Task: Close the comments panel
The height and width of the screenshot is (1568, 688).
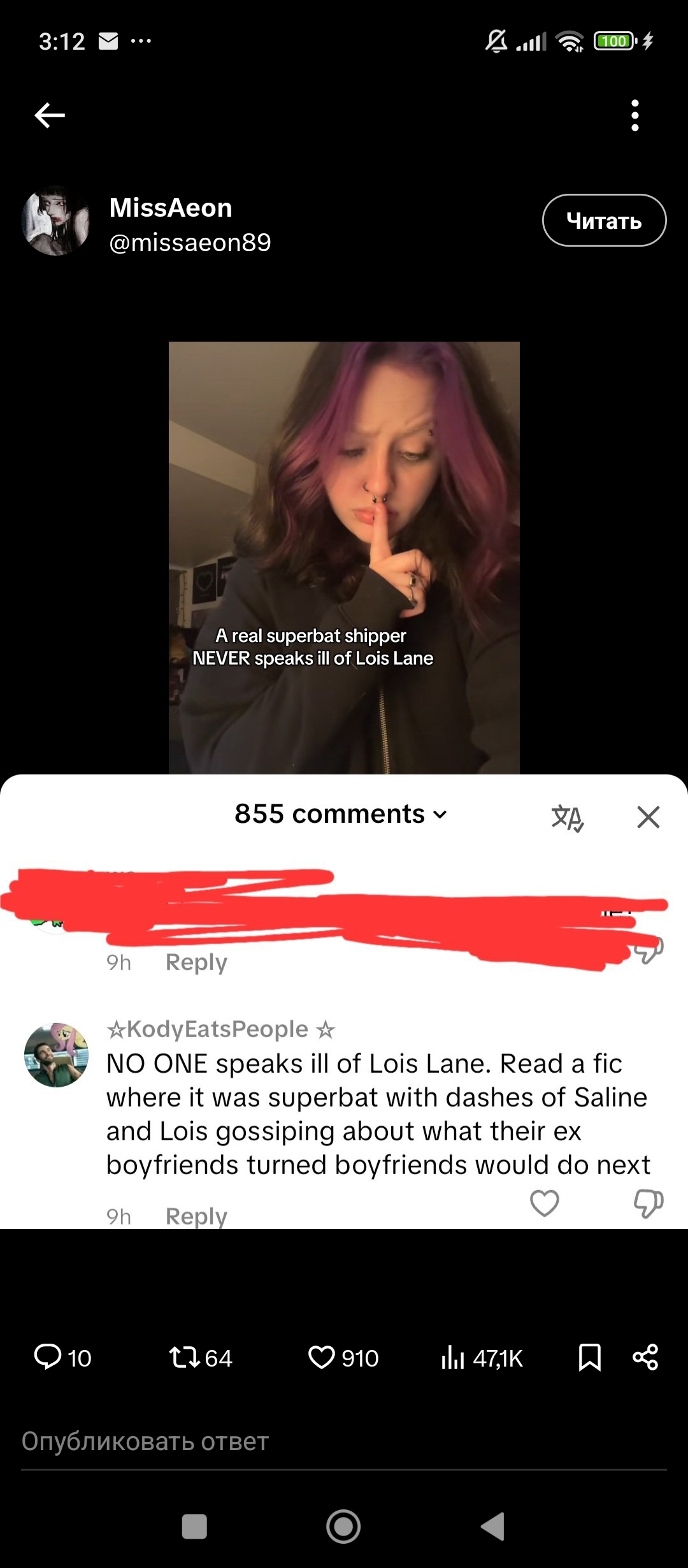Action: (x=649, y=817)
